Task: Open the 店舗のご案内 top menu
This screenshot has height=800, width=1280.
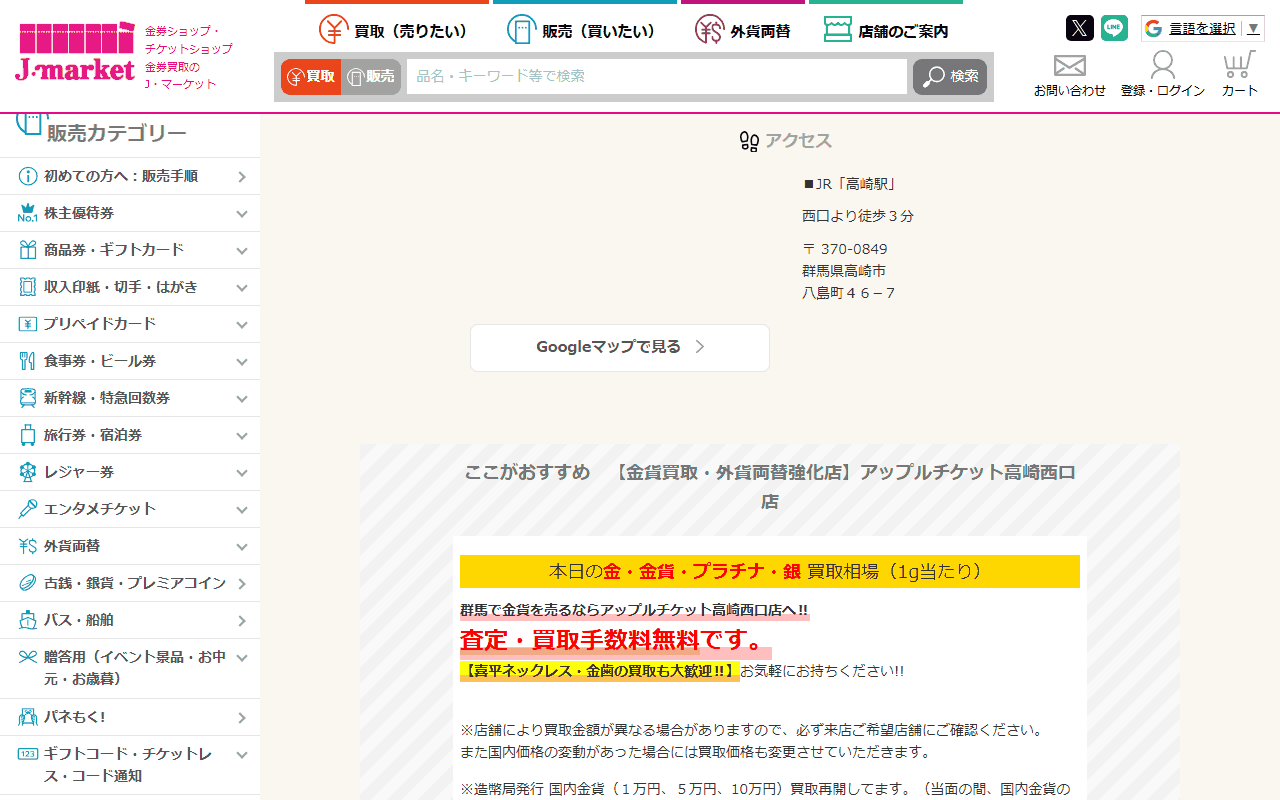Action: 886,30
